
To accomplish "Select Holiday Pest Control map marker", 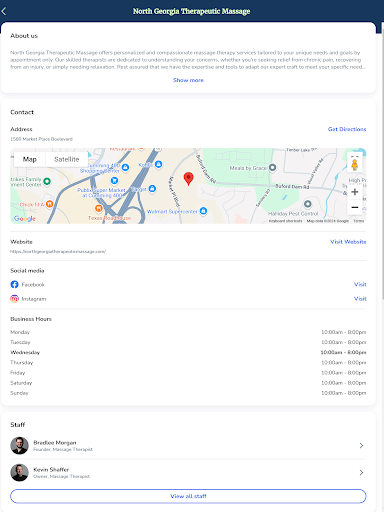I will coord(308,203).
